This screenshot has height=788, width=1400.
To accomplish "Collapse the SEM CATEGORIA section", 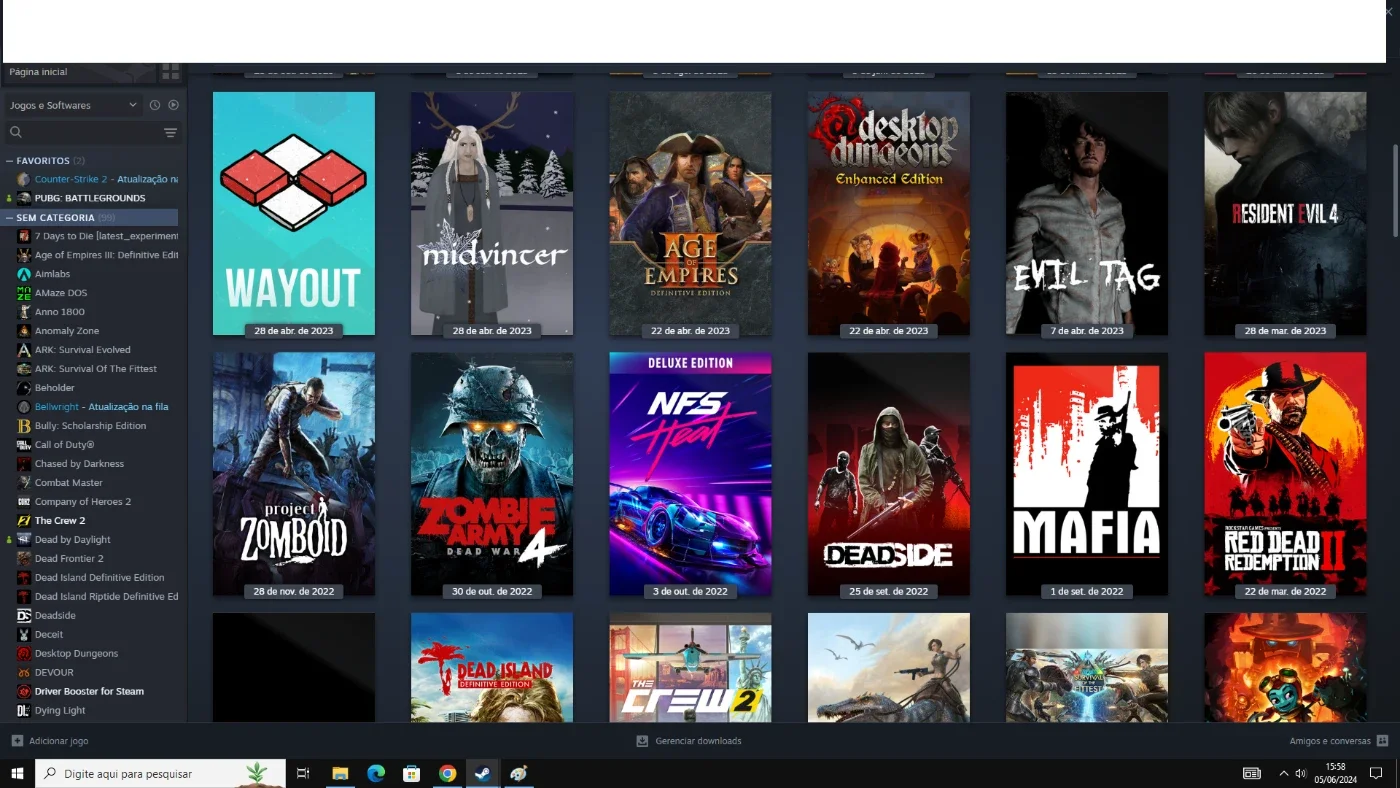I will (10, 218).
